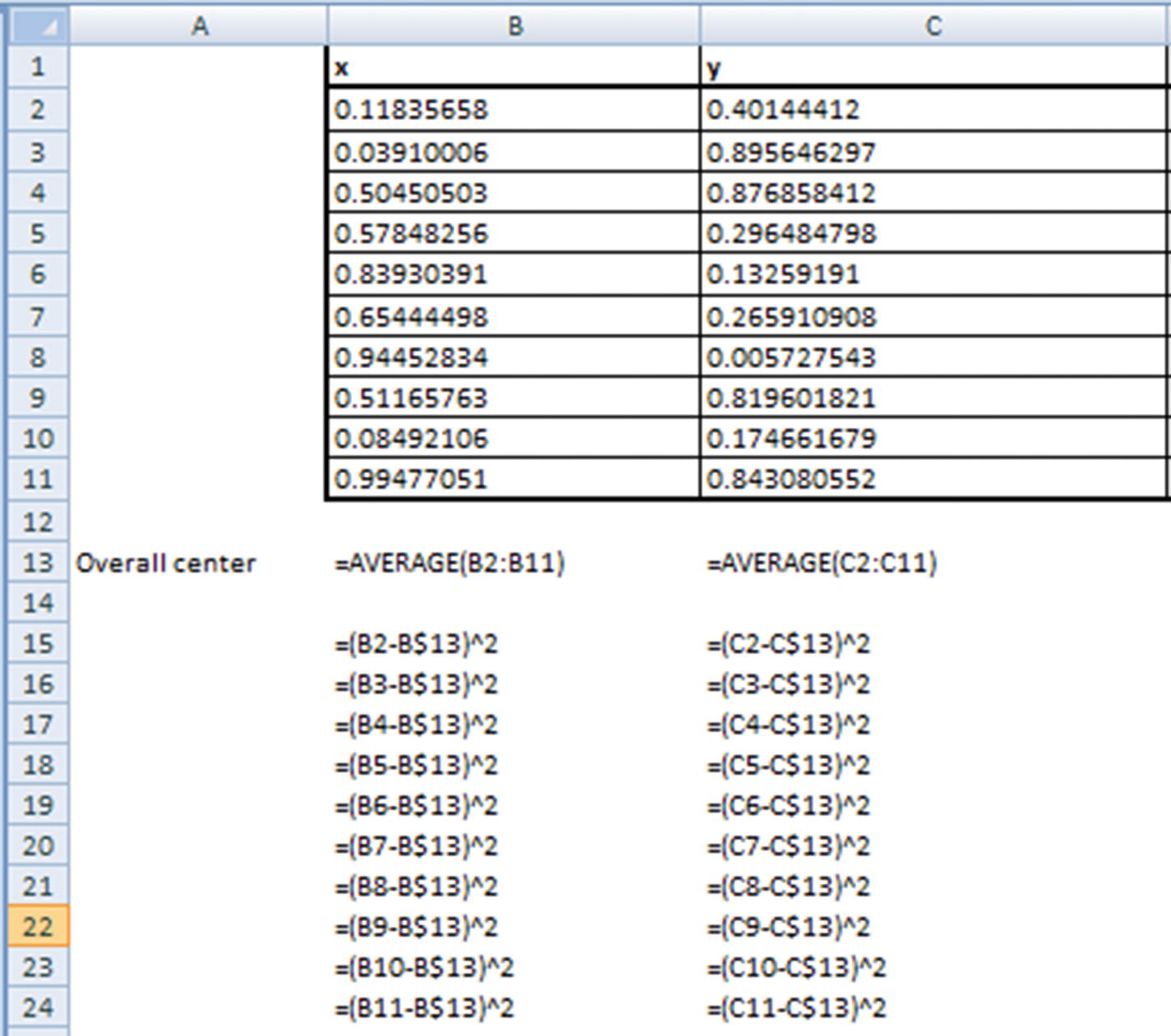Select column A header
Image resolution: width=1171 pixels, height=1036 pixels.
[199, 26]
